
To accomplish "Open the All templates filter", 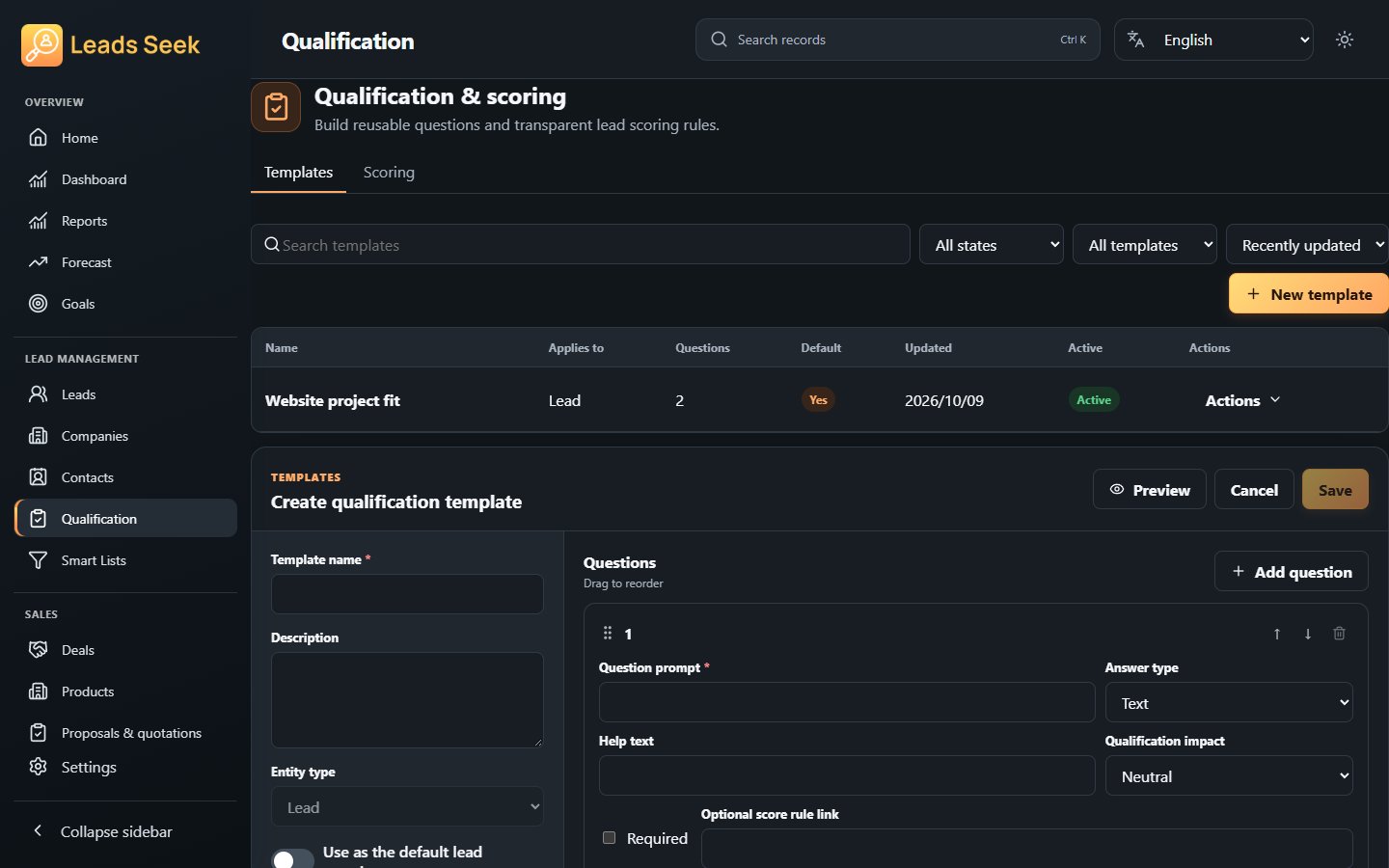I will (1145, 245).
